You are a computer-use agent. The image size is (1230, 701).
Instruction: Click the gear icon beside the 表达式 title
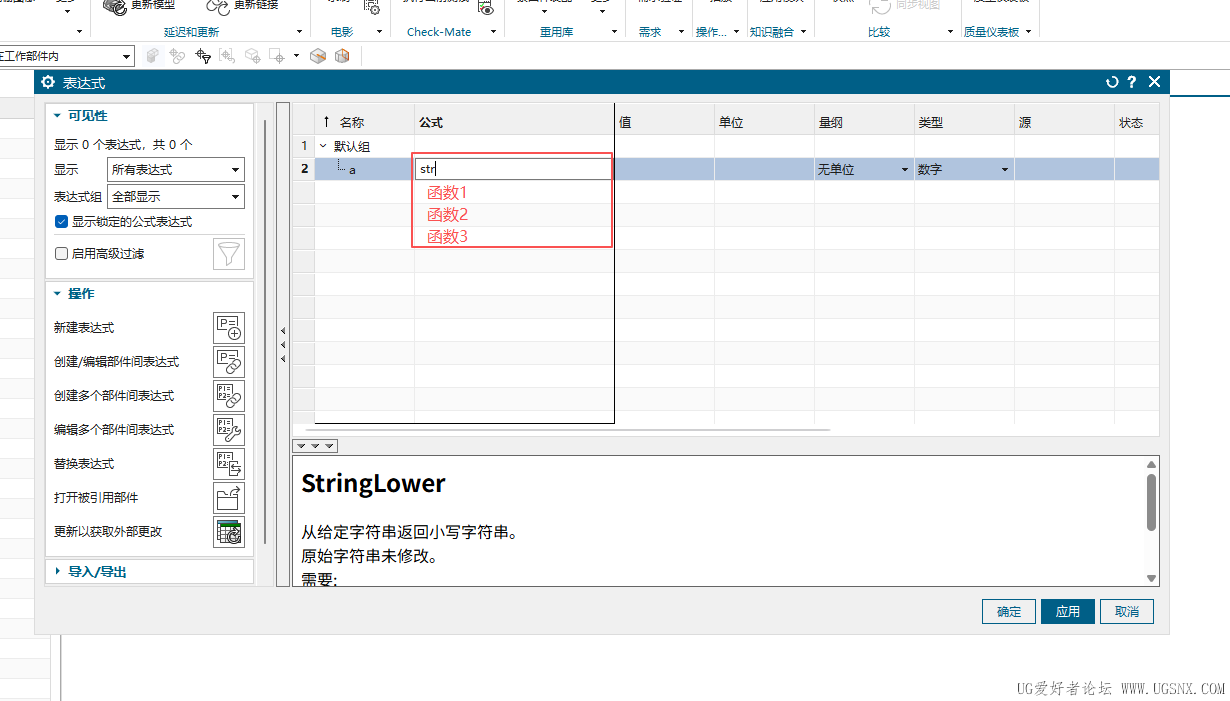[48, 82]
